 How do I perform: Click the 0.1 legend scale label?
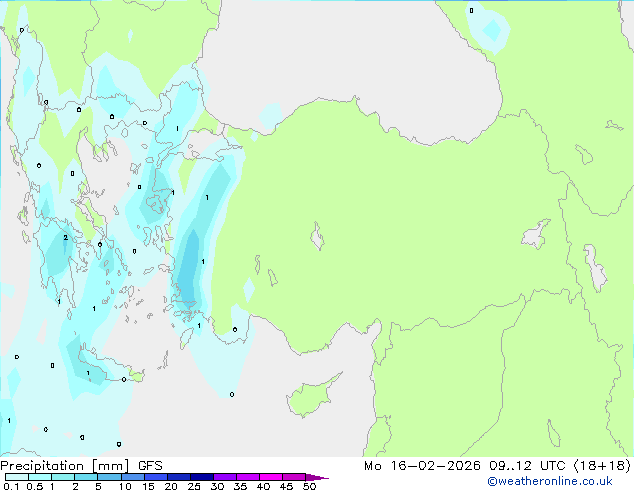(x=11, y=486)
